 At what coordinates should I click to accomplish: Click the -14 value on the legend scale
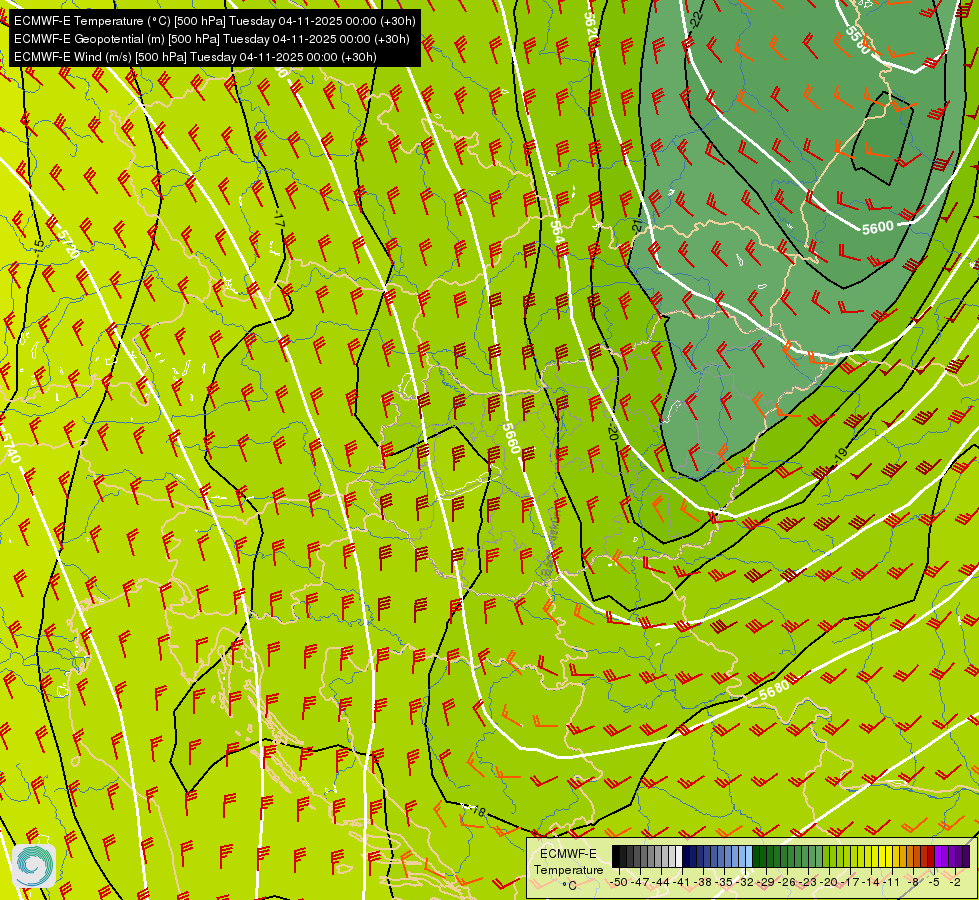point(872,882)
